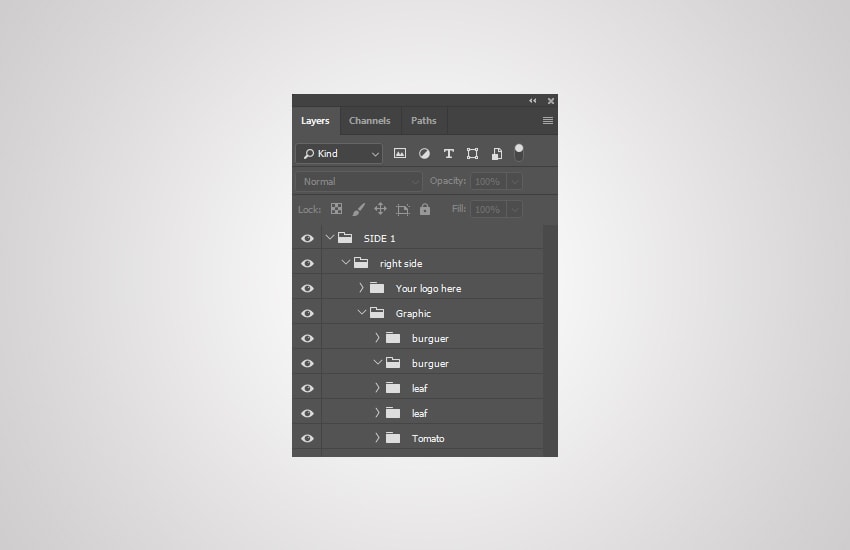
Task: Expand the Your logo here group
Action: coord(362,288)
